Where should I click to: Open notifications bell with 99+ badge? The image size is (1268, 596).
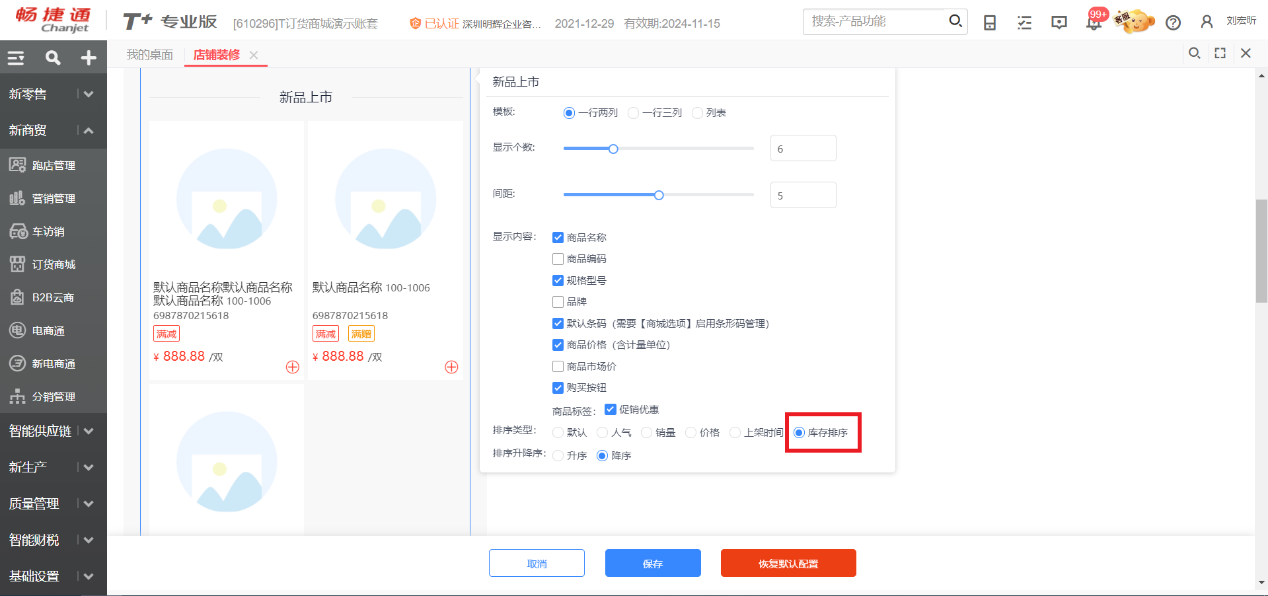[x=1094, y=21]
